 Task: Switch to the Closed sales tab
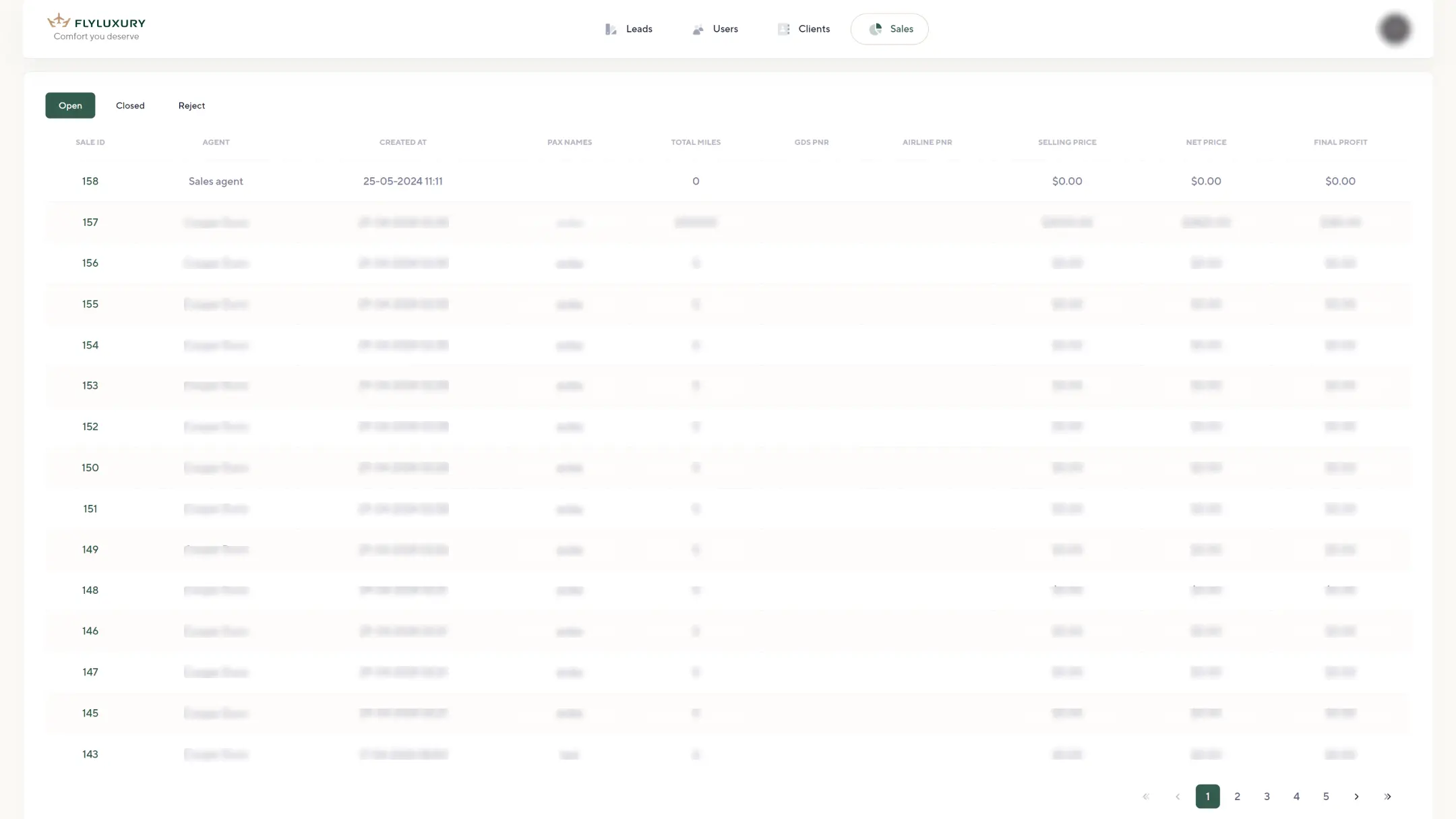point(130,106)
